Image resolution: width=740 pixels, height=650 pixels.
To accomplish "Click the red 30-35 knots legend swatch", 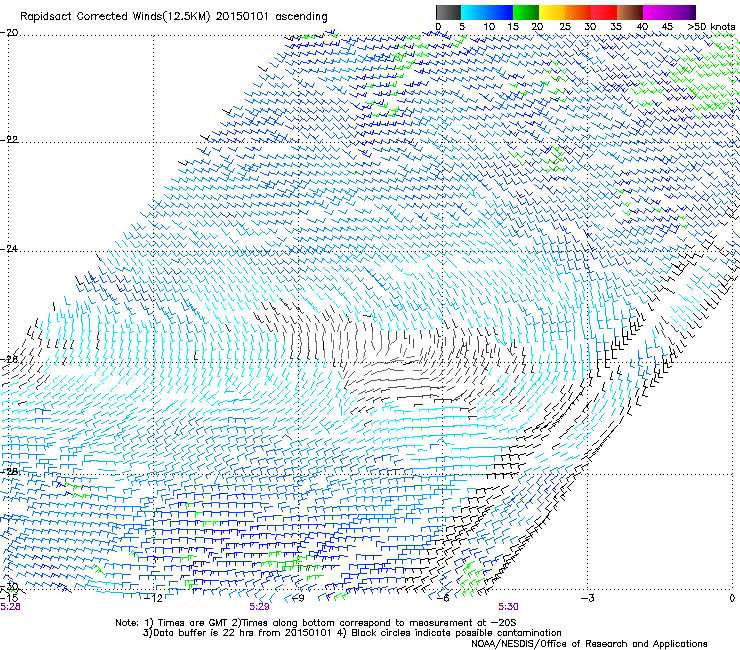I will (604, 12).
